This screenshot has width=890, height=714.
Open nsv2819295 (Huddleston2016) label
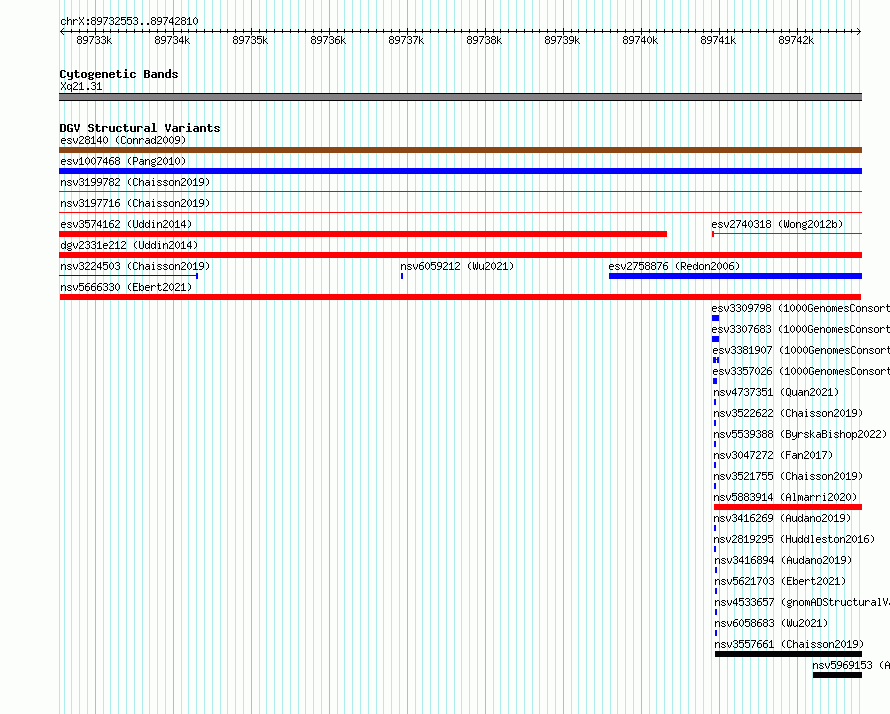click(x=794, y=539)
